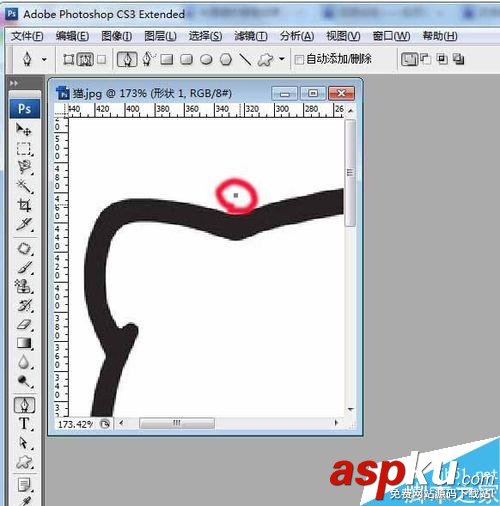
Task: Select the Eraser tool
Action: [x=24, y=324]
